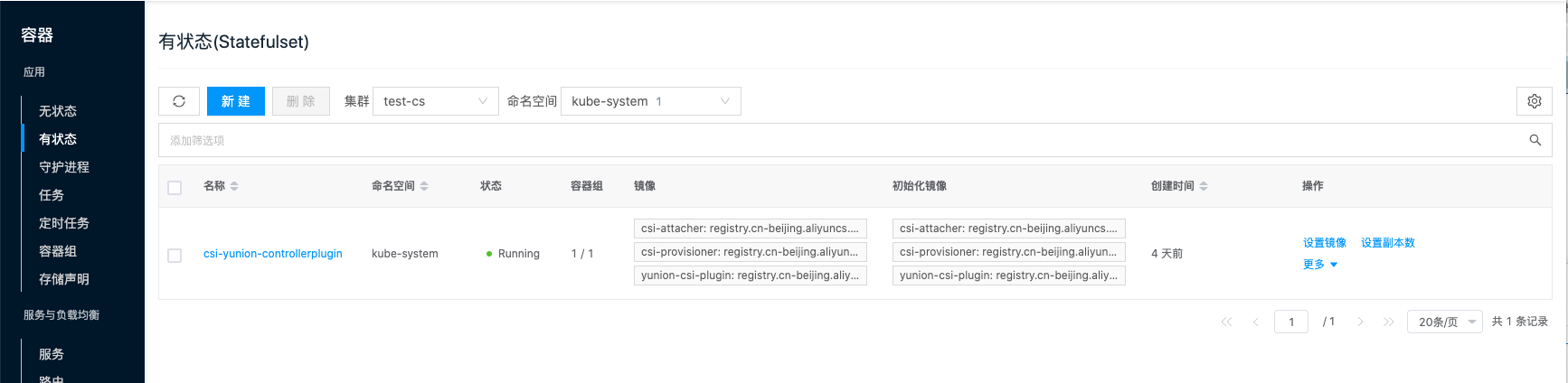Screen dimensions: 1568x383
Task: Select the csi-yunion-controllerplugin row checkbox
Action: pos(175,255)
